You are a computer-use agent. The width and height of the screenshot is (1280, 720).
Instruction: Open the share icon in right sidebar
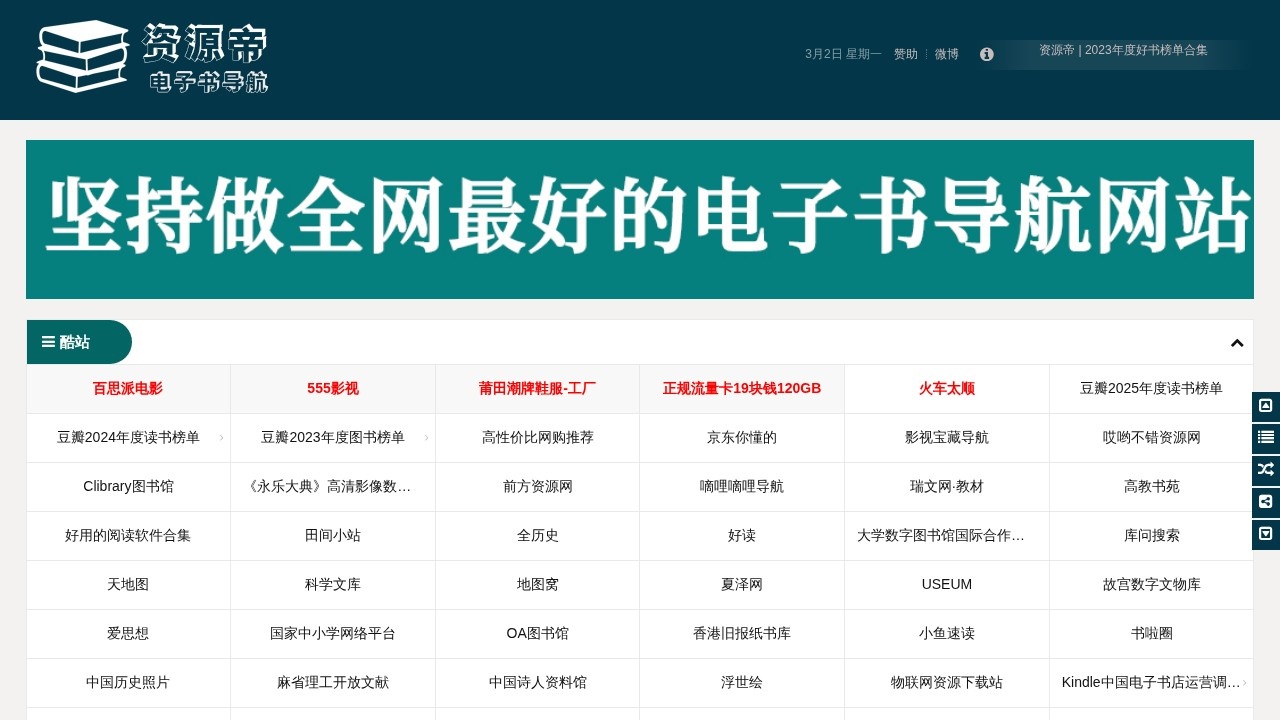pos(1265,502)
